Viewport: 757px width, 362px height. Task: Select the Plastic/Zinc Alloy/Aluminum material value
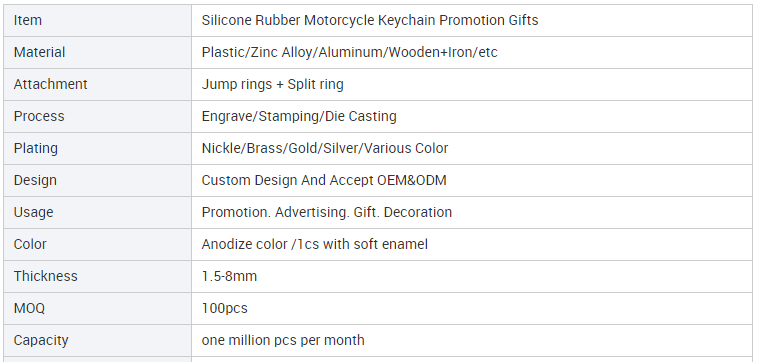[x=349, y=52]
